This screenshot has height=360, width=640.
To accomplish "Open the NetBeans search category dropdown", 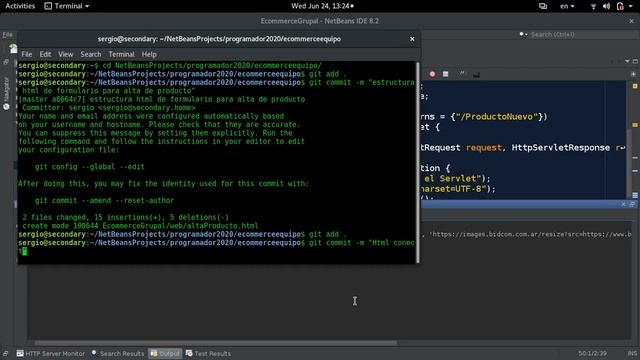I will point(523,34).
